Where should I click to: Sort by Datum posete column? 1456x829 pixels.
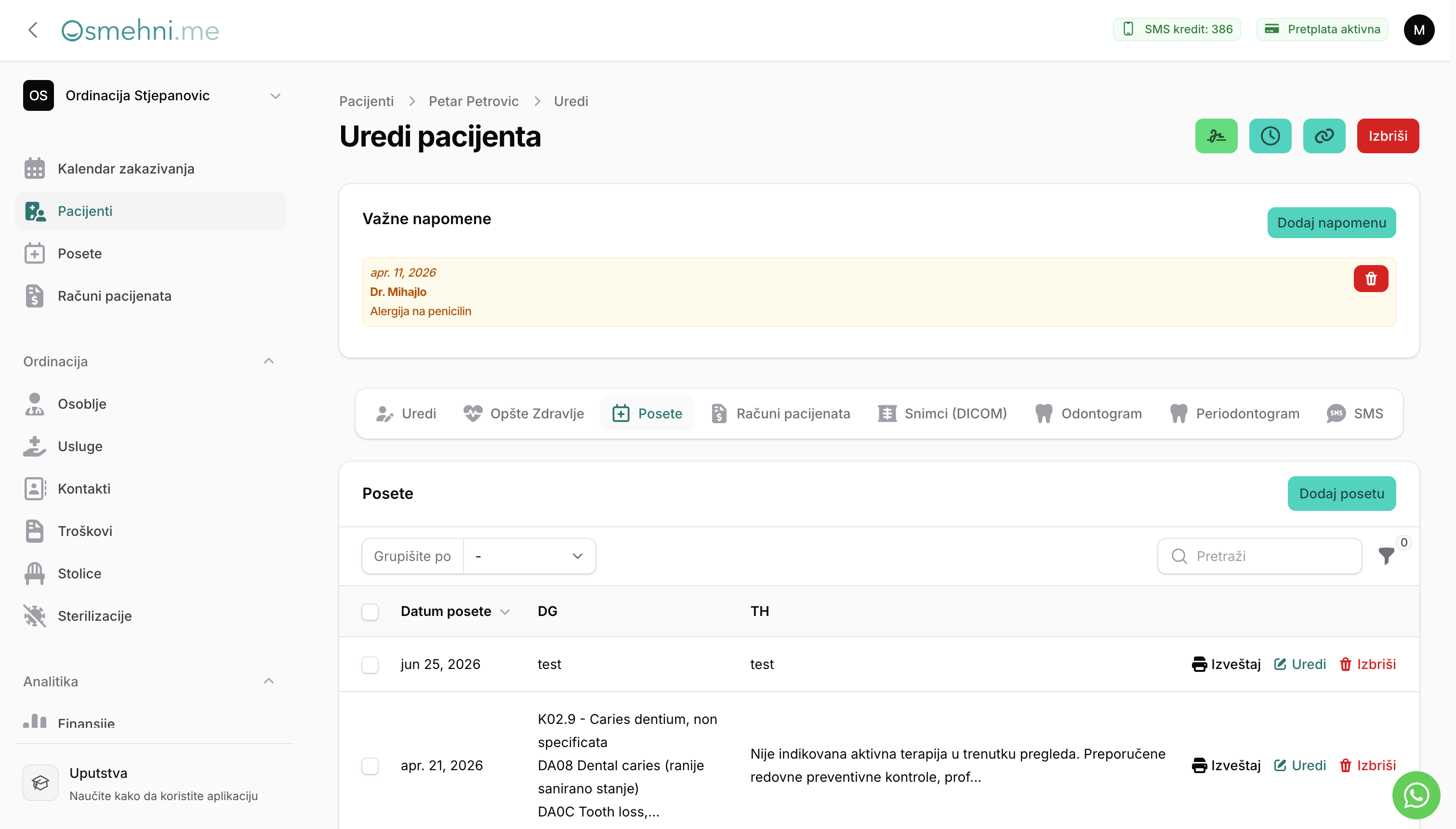point(455,612)
